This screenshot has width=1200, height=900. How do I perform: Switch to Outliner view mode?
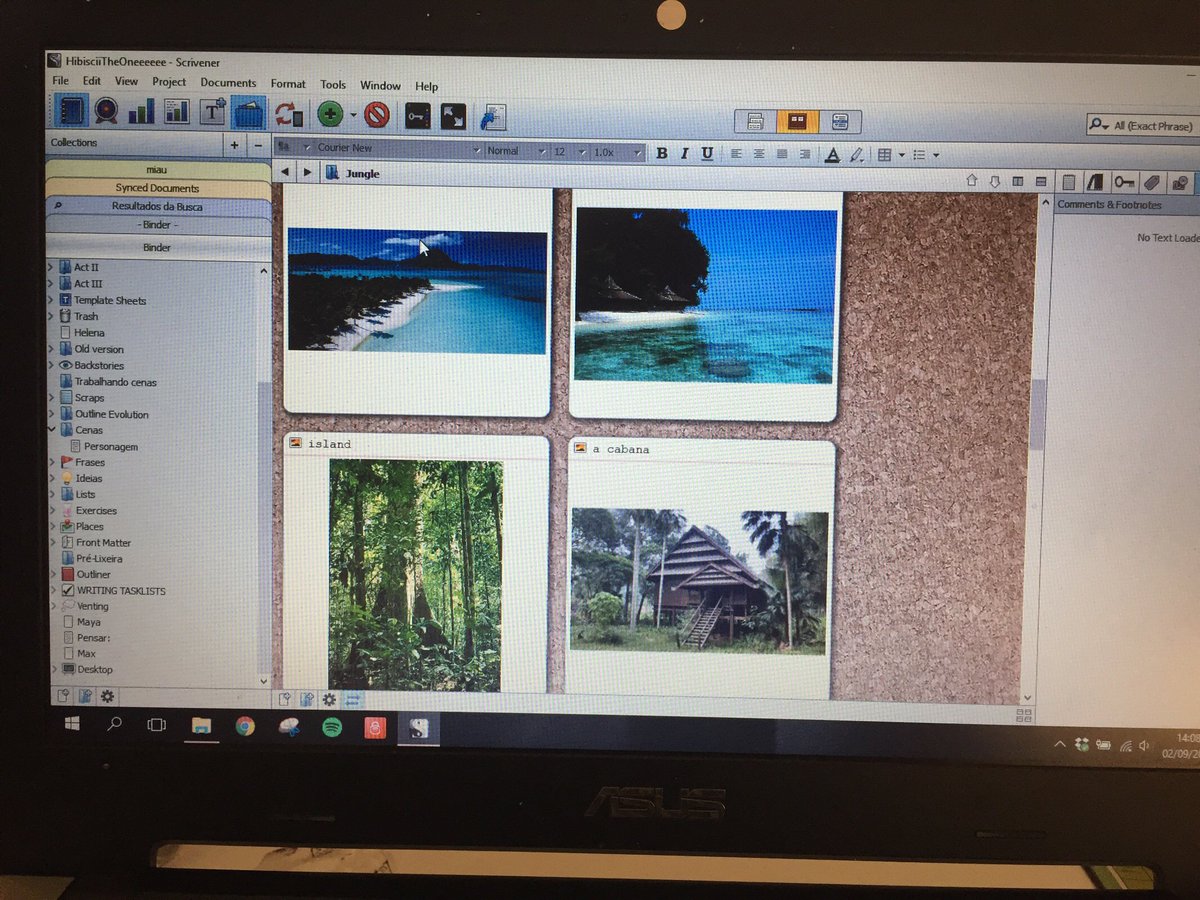tap(839, 122)
